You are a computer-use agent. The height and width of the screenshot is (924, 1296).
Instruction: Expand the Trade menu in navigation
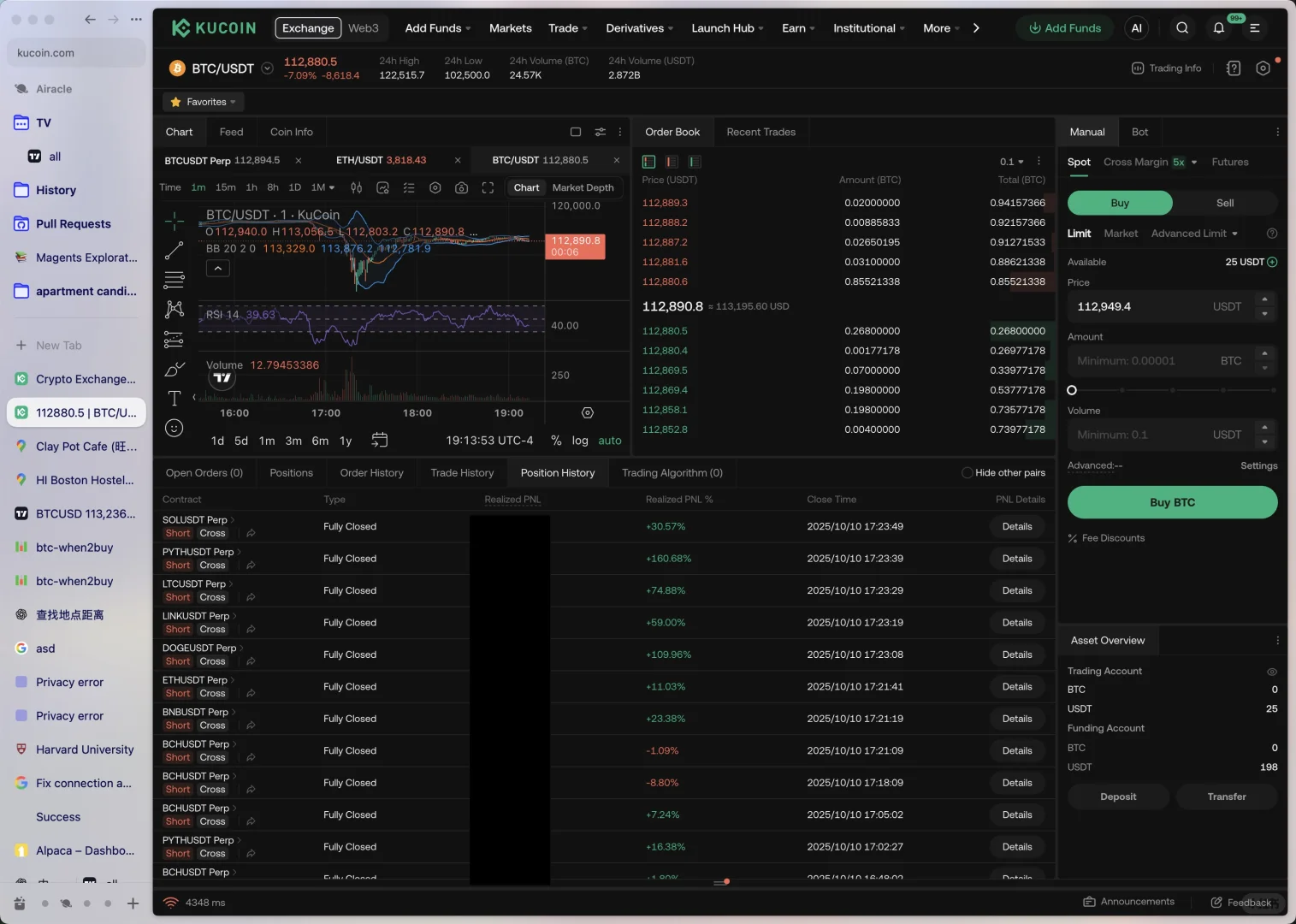point(568,28)
